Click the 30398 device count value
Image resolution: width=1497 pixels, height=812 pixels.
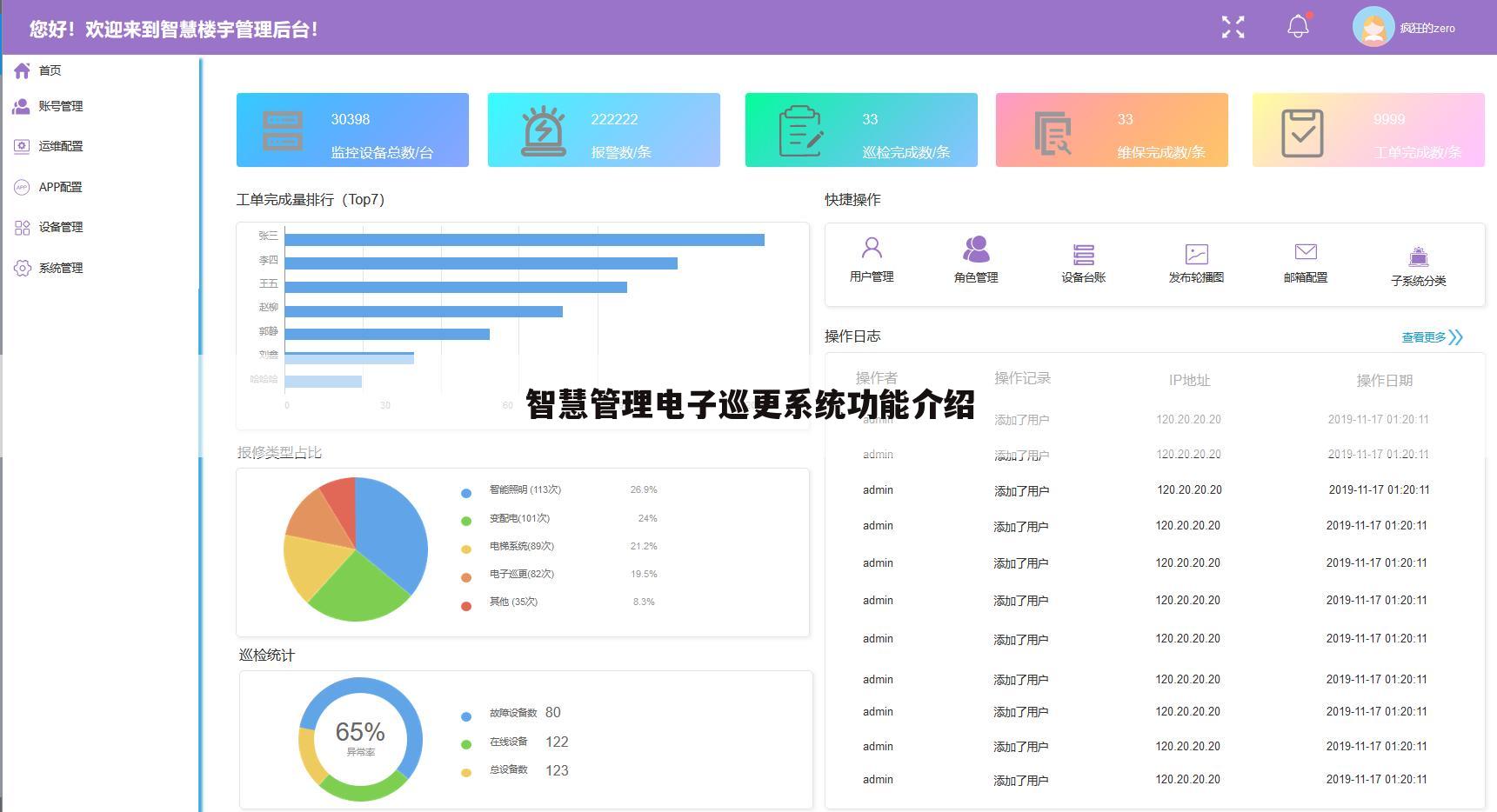350,119
